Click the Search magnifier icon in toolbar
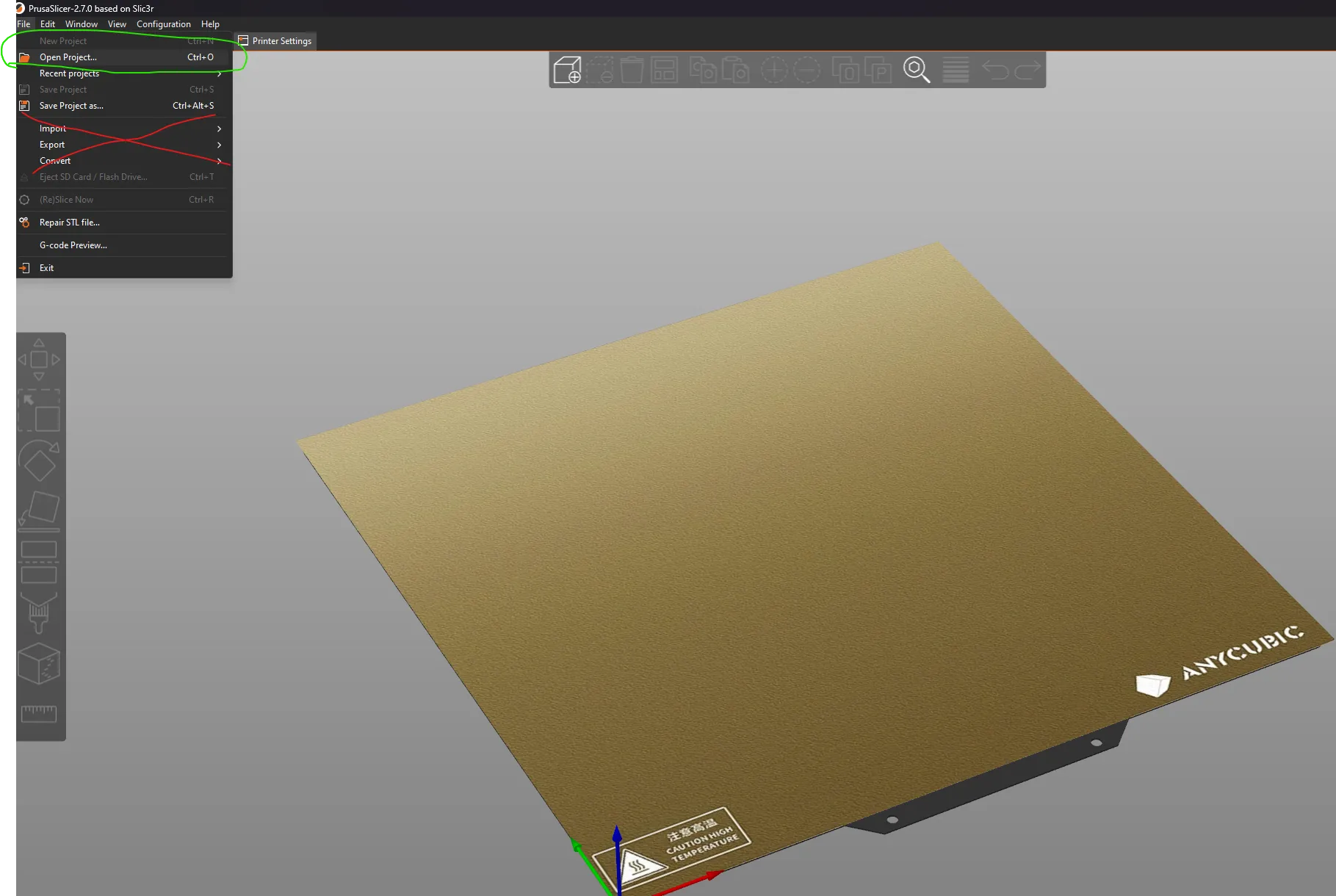The image size is (1336, 896). click(916, 71)
